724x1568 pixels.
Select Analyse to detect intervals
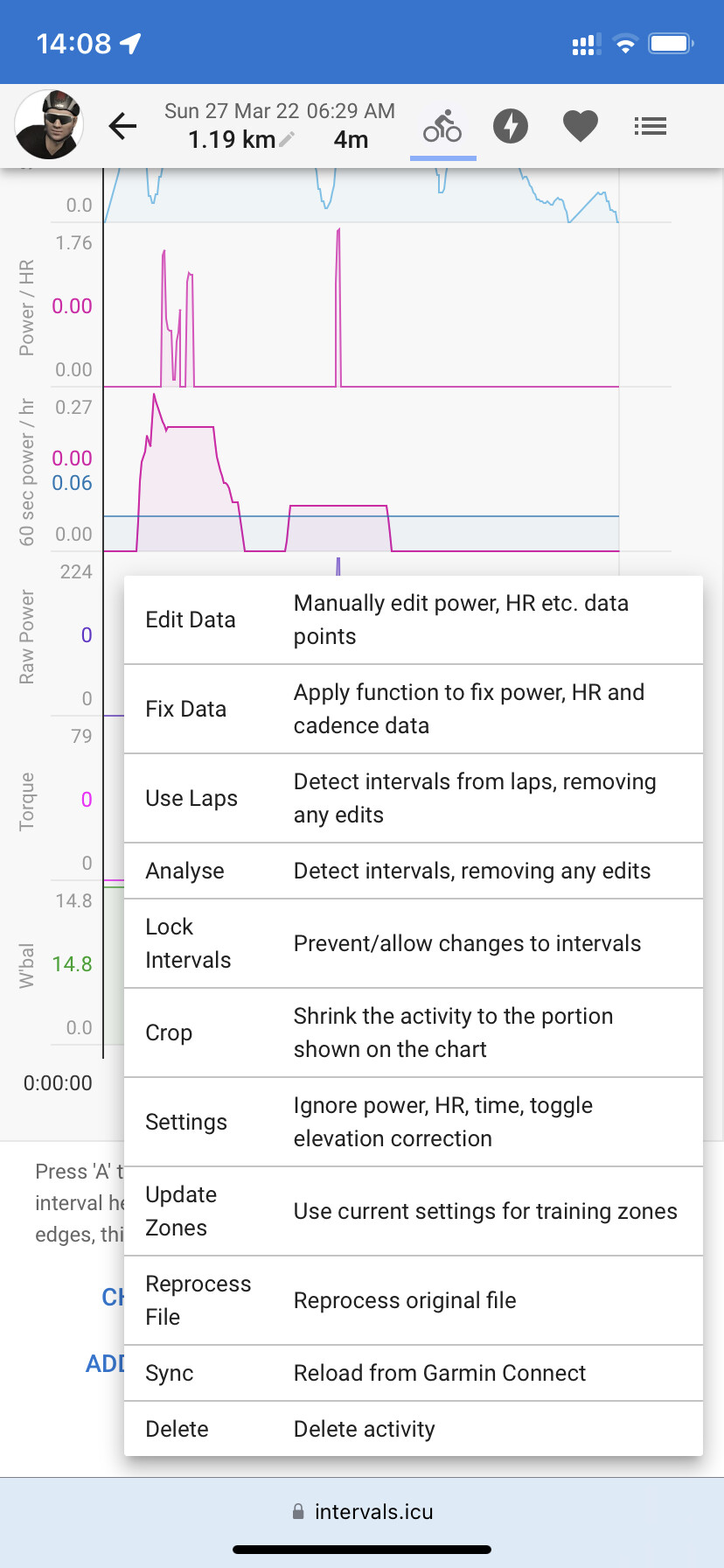tap(414, 871)
